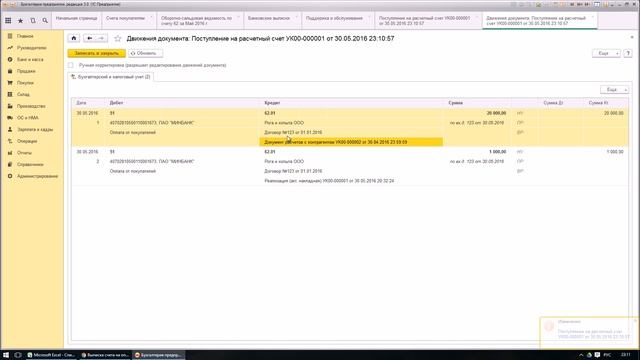Open the search magnifier in top toolbar

45,20
